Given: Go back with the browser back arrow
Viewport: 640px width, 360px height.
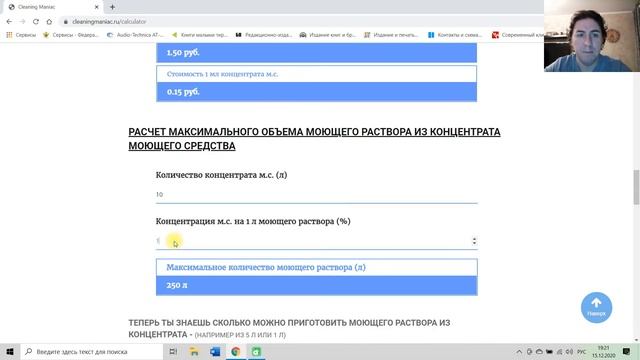Looking at the screenshot, I should (9, 22).
